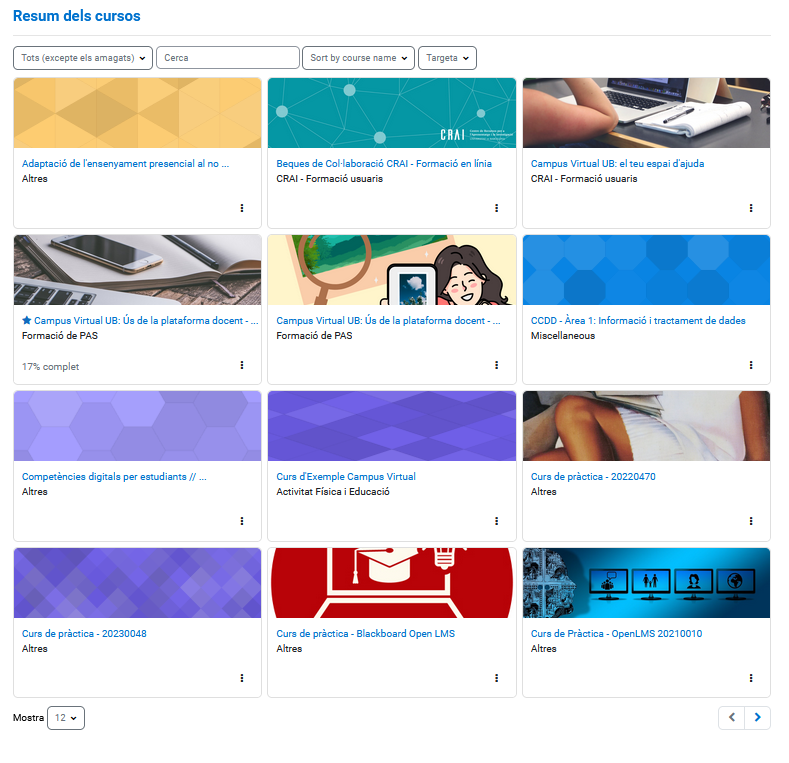Click kebab menu on Curs de pràctica - 20220470
The height and width of the screenshot is (763, 789).
tap(751, 521)
